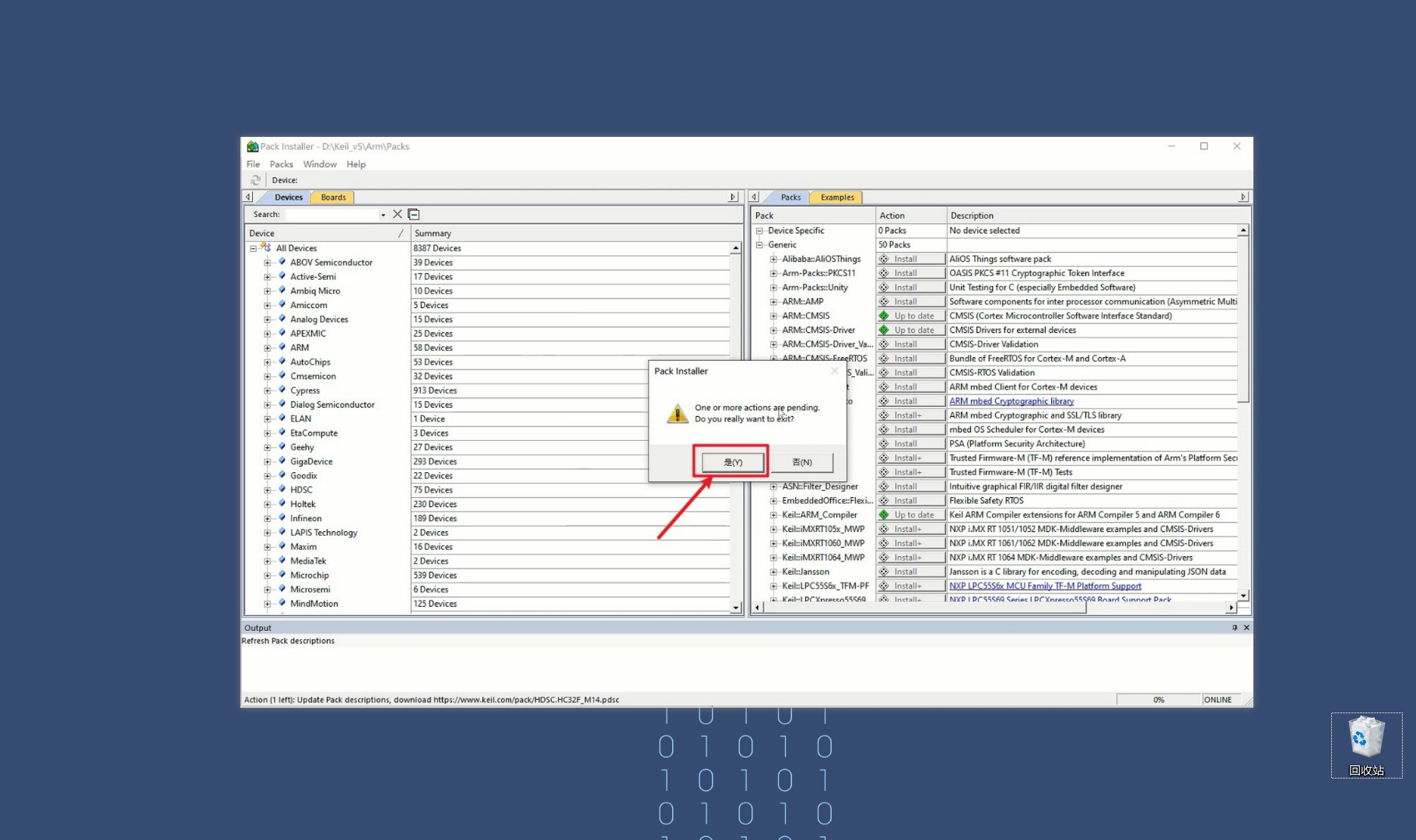Click the Cypress vendor icon
The width and height of the screenshot is (1416, 840).
[282, 390]
